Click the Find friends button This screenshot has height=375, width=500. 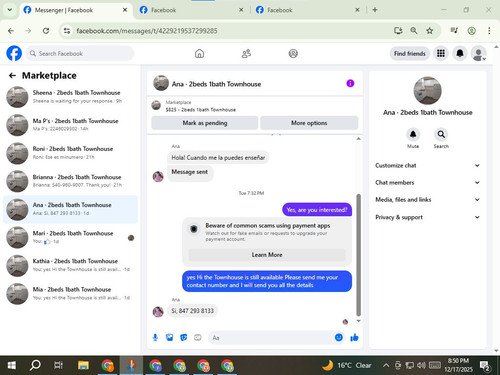[x=410, y=53]
